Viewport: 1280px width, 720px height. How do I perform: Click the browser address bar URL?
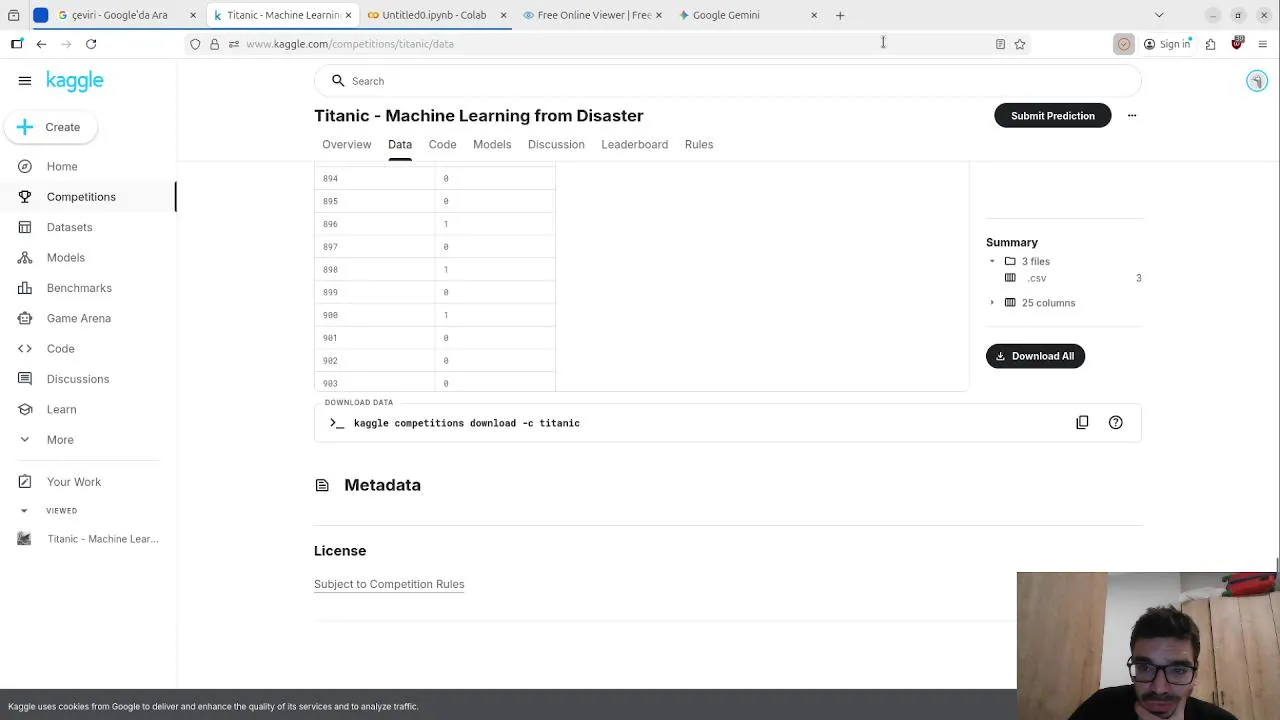(350, 44)
